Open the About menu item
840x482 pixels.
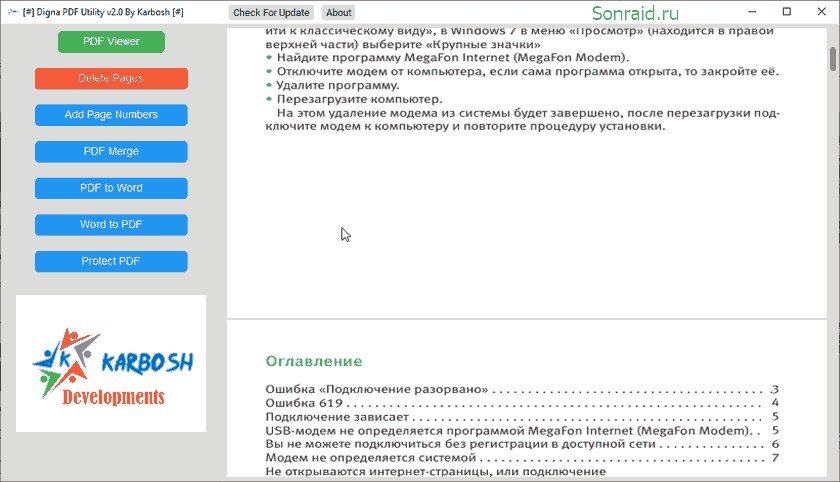coord(339,12)
